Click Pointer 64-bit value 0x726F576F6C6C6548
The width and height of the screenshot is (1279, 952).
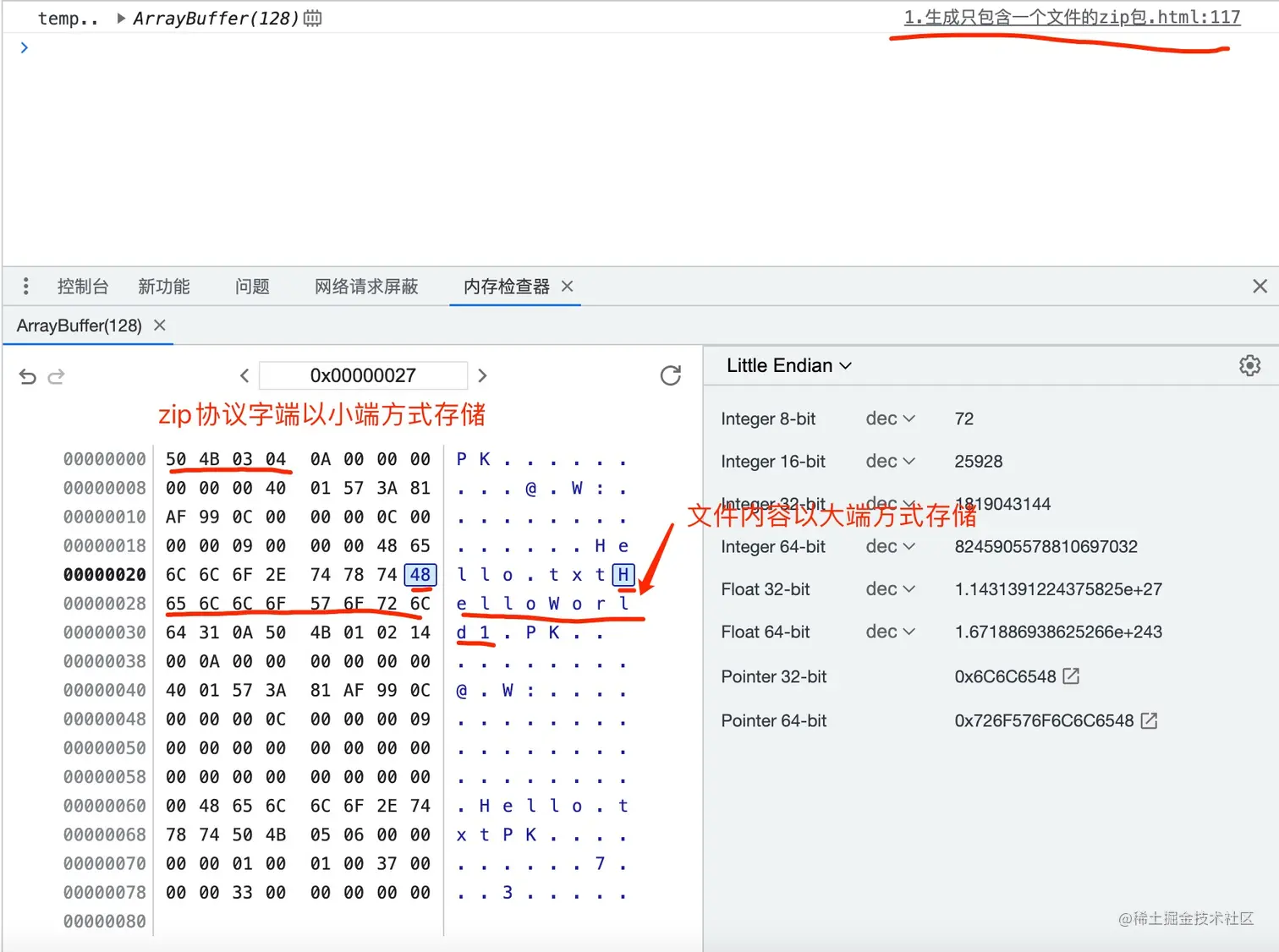tap(1044, 720)
